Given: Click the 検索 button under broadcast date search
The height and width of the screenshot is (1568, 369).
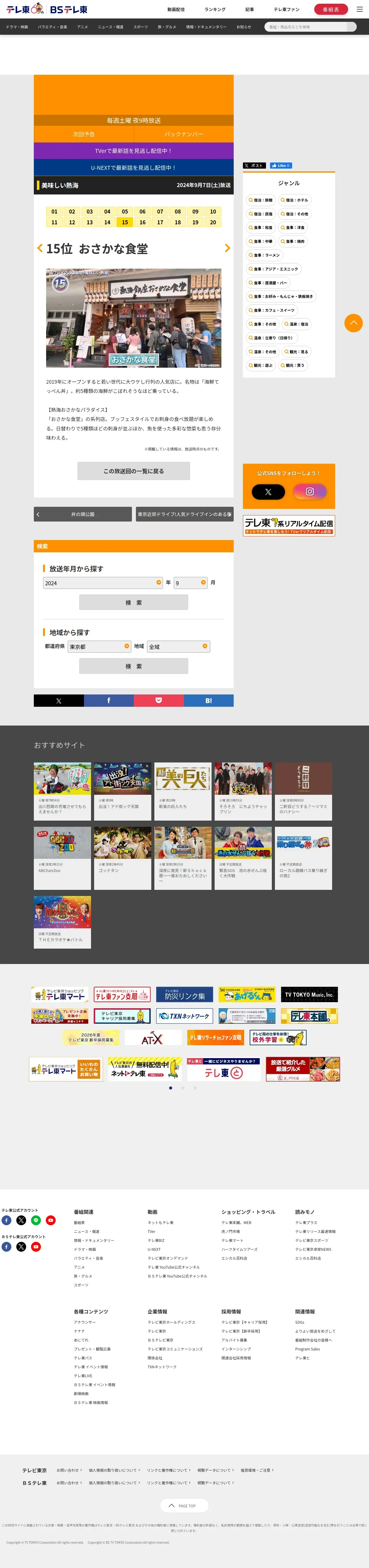Looking at the screenshot, I should [x=134, y=602].
